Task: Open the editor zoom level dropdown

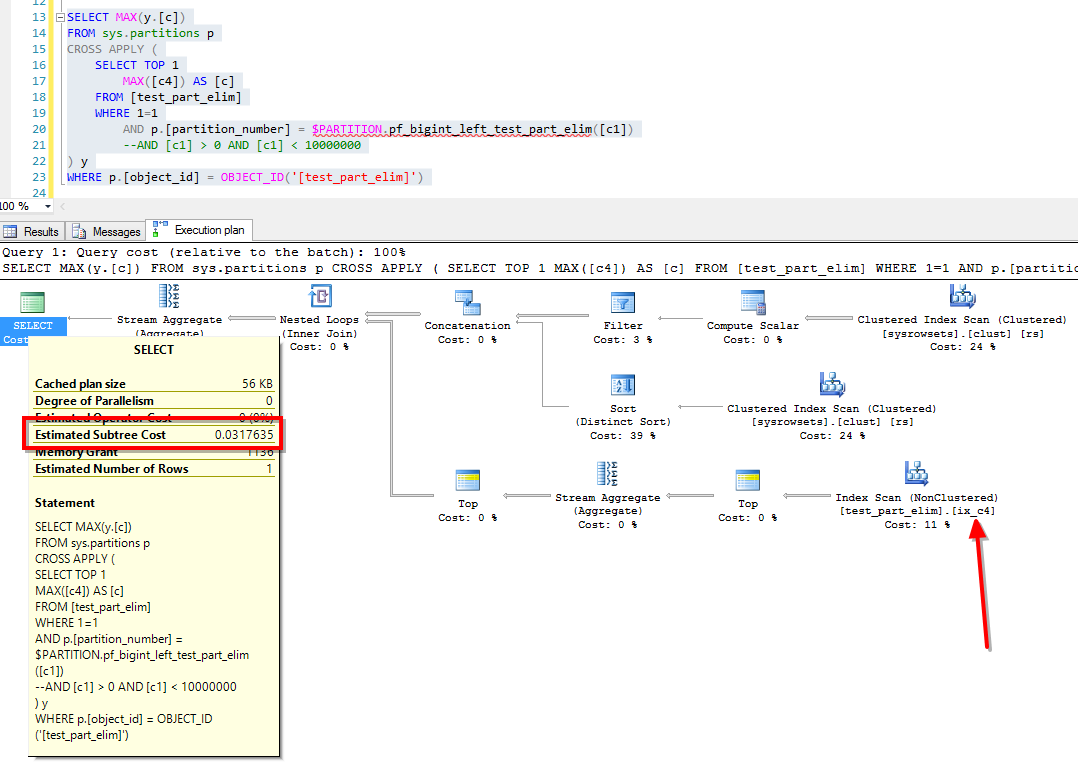Action: (47, 206)
